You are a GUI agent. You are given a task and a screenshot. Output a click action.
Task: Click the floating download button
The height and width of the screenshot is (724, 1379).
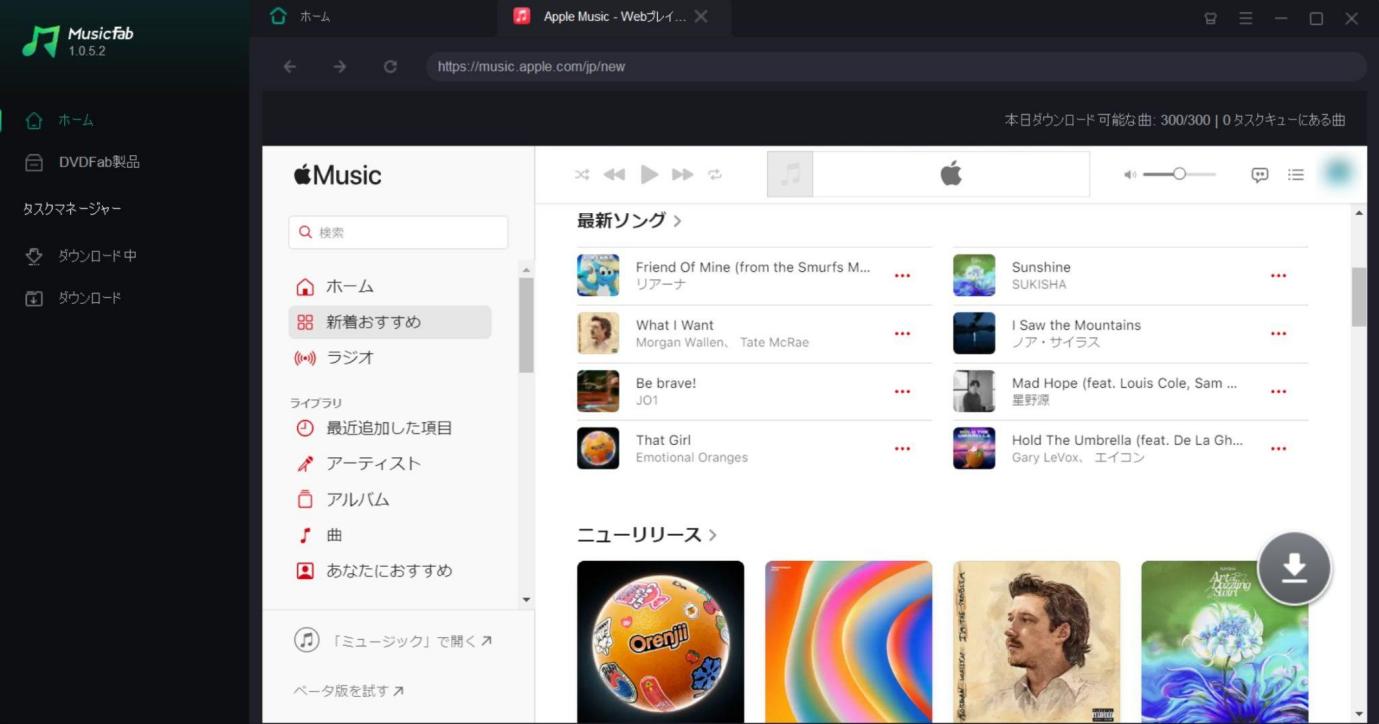[1294, 568]
